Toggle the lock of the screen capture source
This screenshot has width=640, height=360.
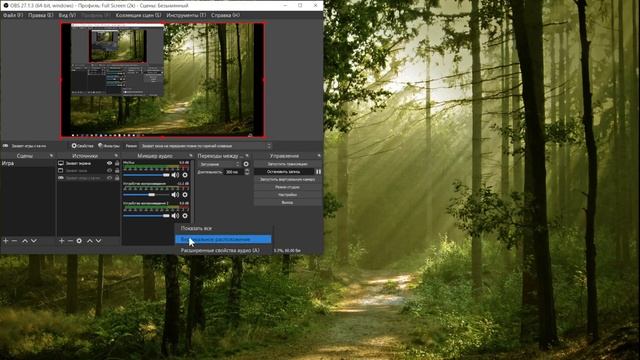(x=117, y=163)
